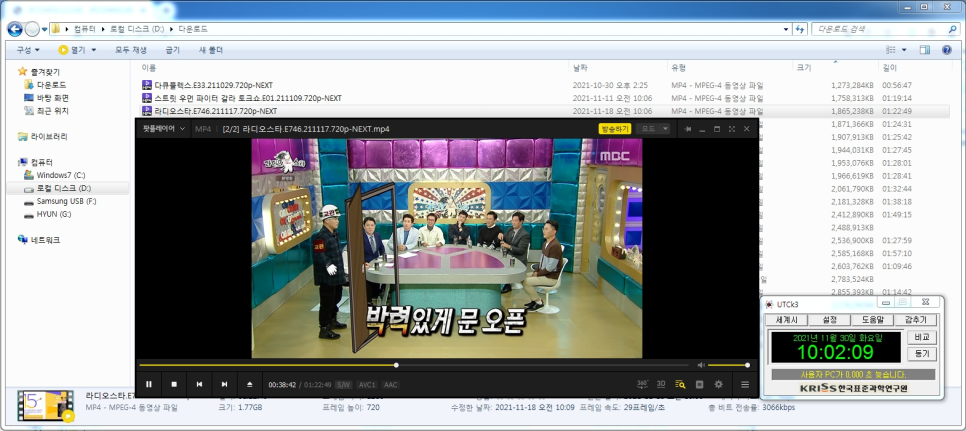This screenshot has height=431, width=966.
Task: Open PotPlayer hamburger menu icon
Action: click(745, 384)
